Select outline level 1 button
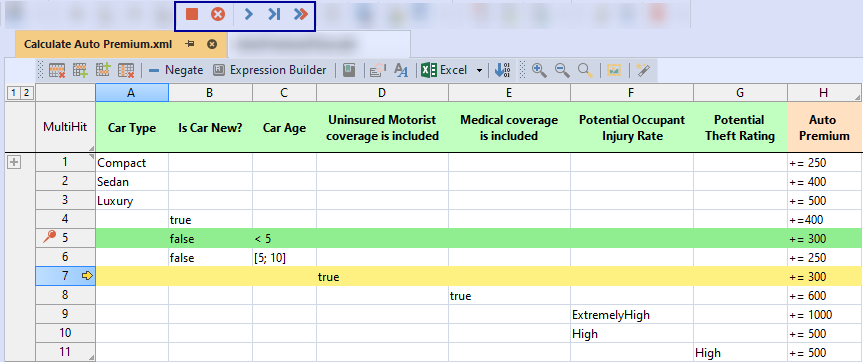Image resolution: width=863 pixels, height=362 pixels. click(x=12, y=94)
